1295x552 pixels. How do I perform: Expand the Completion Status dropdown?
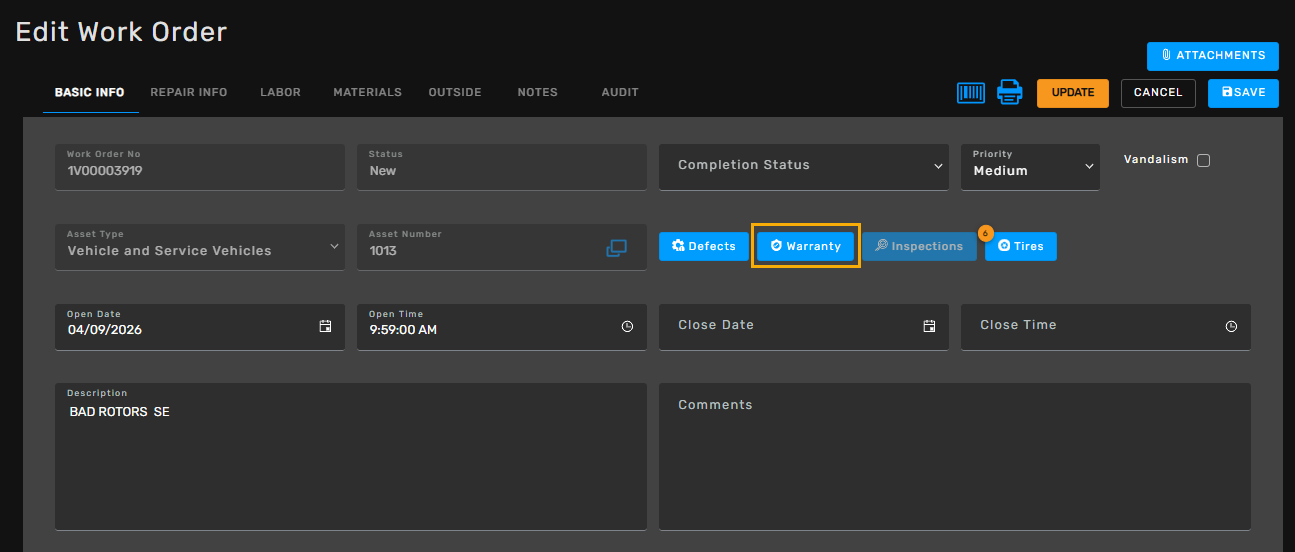click(x=804, y=166)
